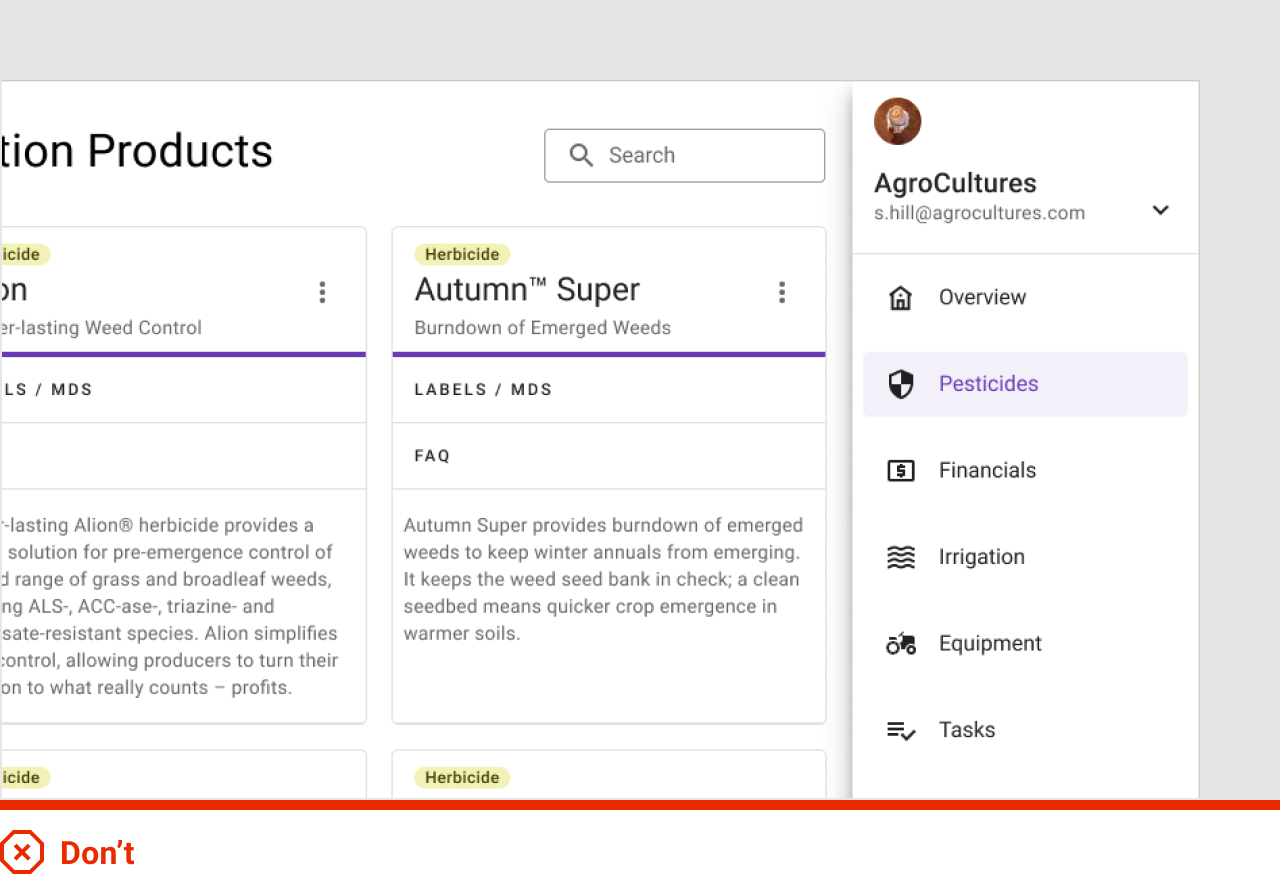Open the left card's three-dot menu
Image resolution: width=1280 pixels, height=890 pixels.
point(322,292)
